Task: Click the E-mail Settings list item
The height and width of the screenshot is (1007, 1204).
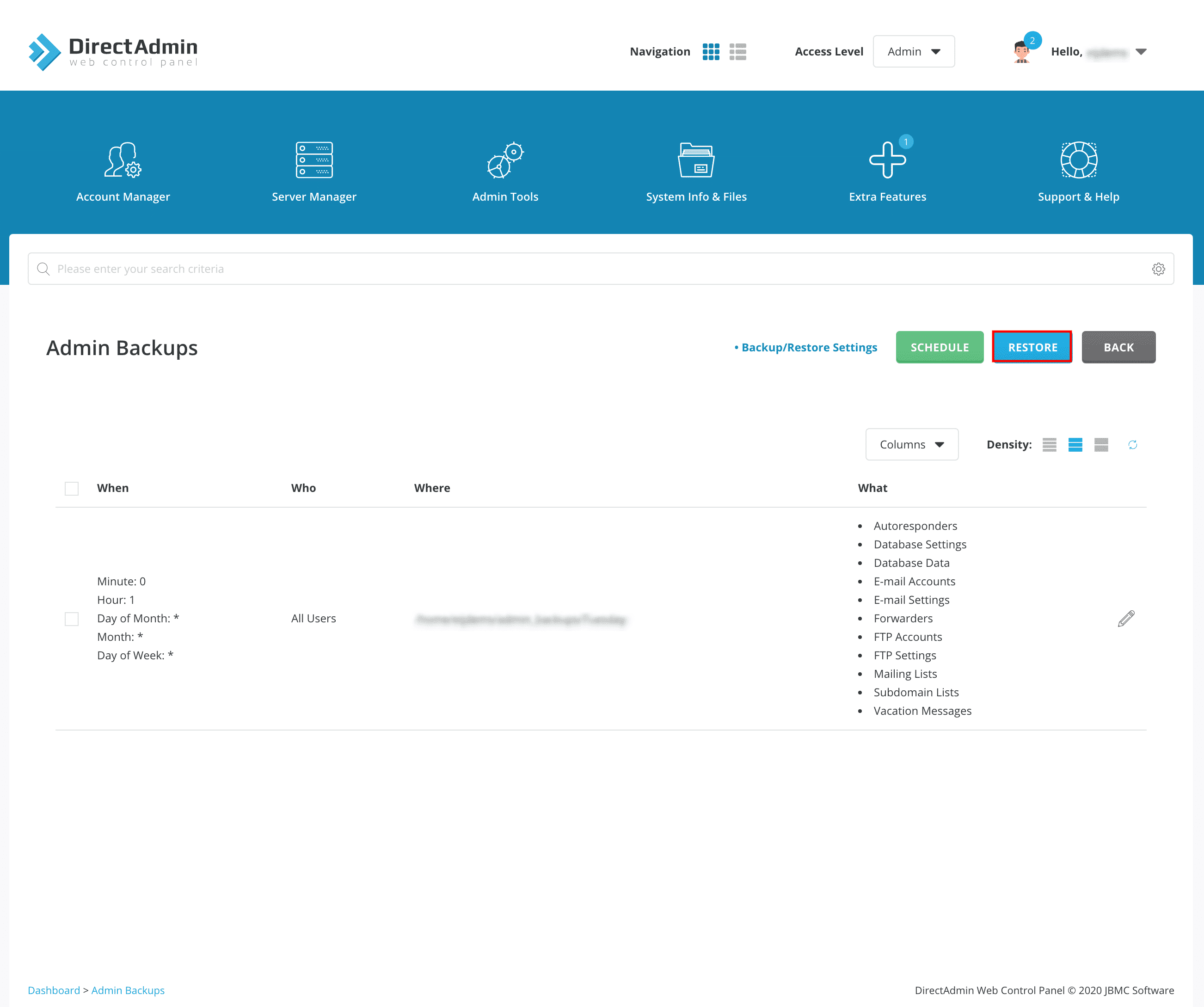Action: pyautogui.click(x=912, y=600)
